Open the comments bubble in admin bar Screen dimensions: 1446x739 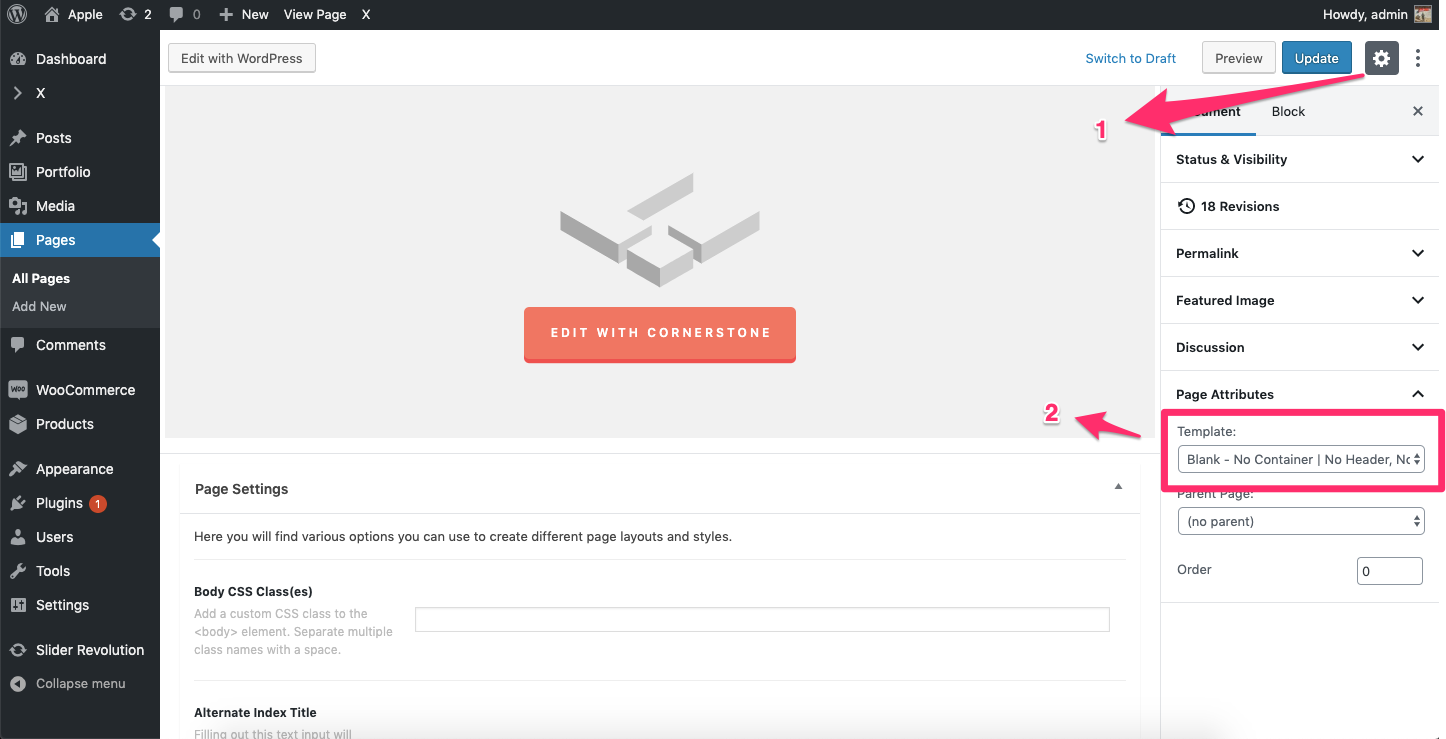[177, 14]
